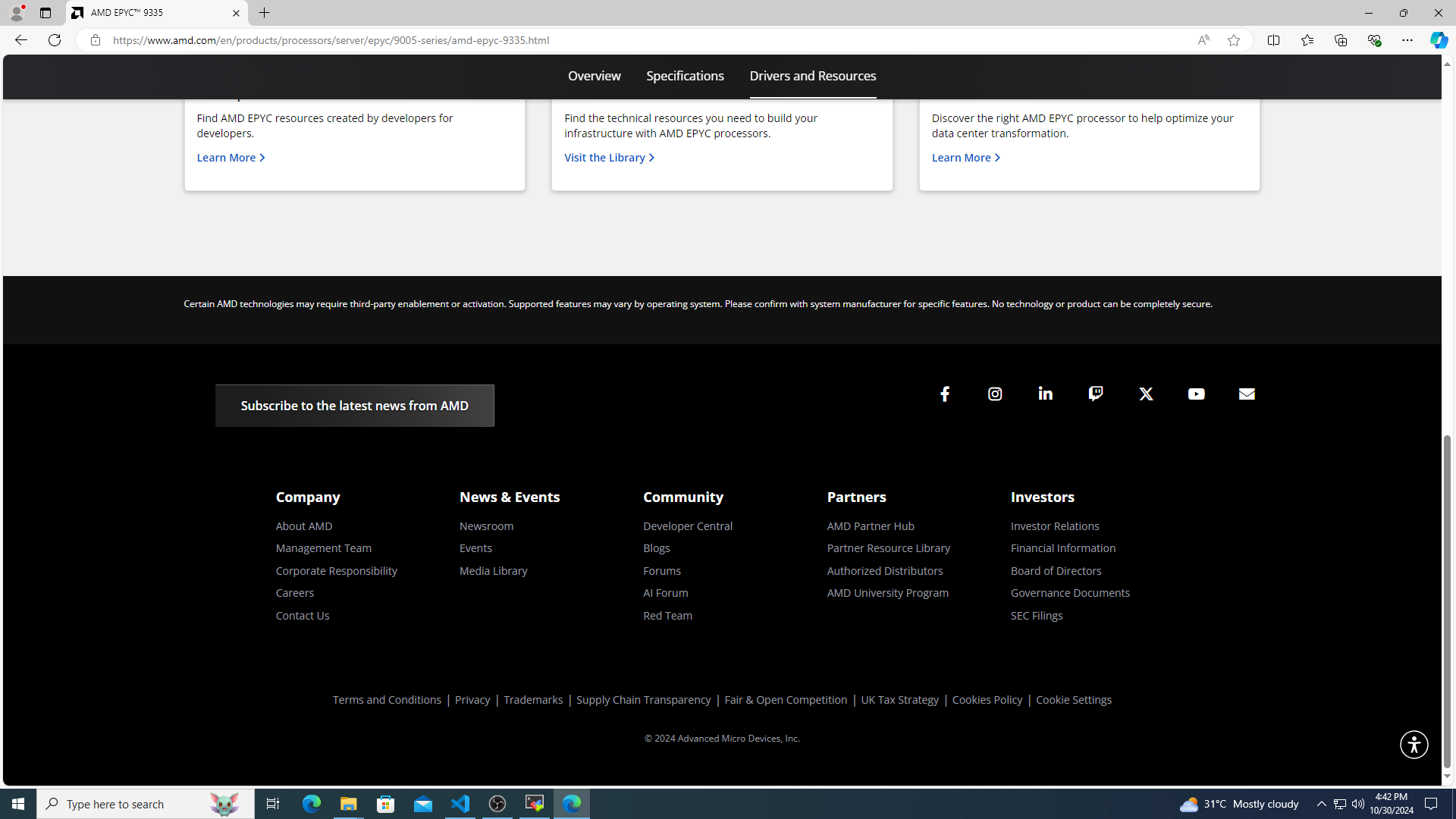Click Subscribe to the latest news button

click(x=354, y=406)
